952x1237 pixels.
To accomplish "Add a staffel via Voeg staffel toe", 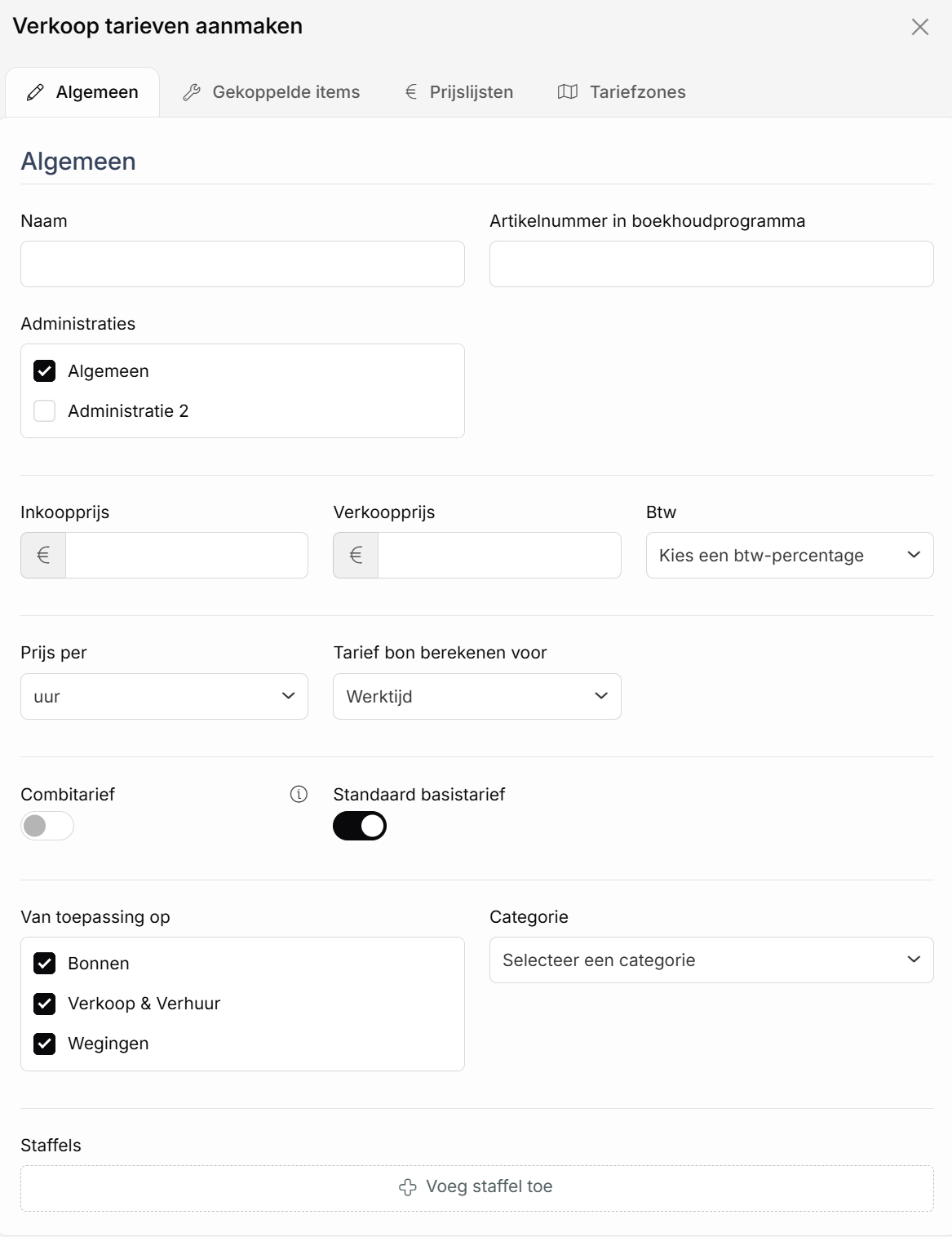I will (x=477, y=1188).
